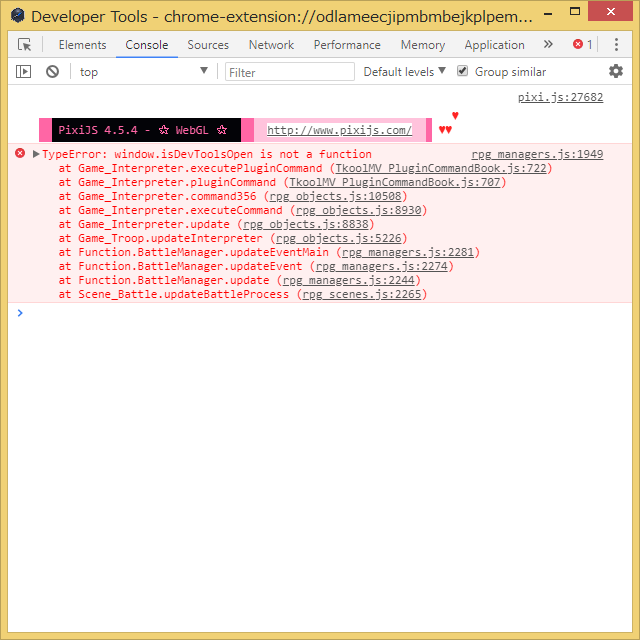Open the top execution context dropdown
The width and height of the screenshot is (640, 640).
point(143,72)
